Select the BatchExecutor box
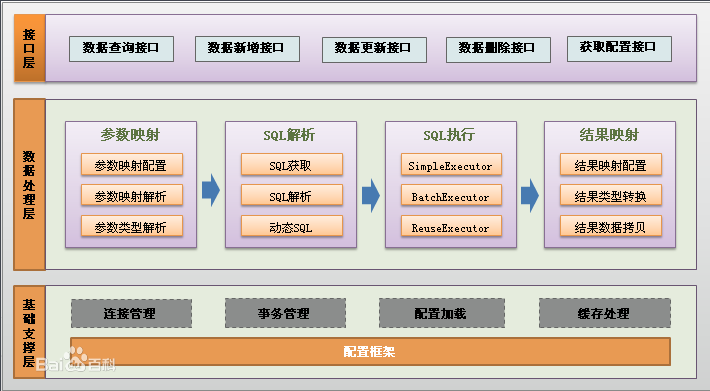710x391 pixels. [x=451, y=196]
